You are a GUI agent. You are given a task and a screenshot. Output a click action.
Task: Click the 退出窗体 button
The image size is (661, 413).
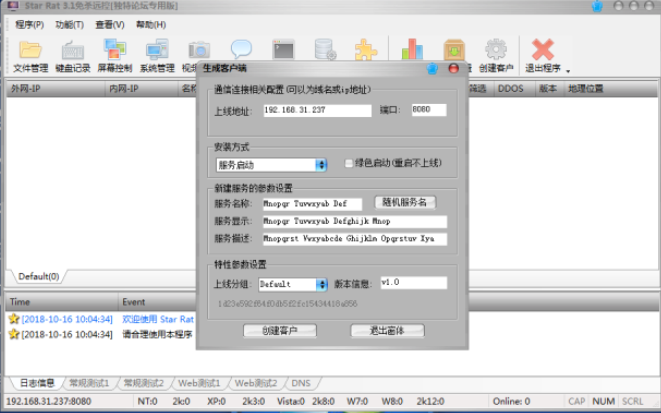(x=387, y=330)
